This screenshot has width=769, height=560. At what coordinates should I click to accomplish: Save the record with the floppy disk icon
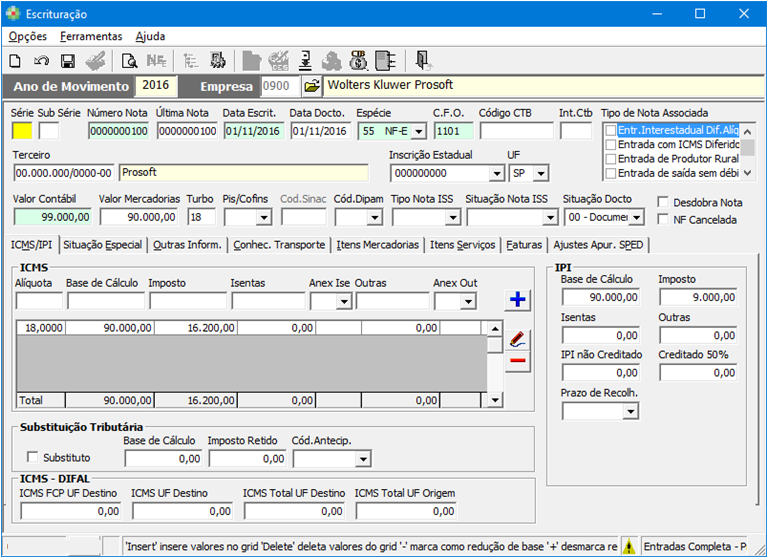click(x=68, y=60)
